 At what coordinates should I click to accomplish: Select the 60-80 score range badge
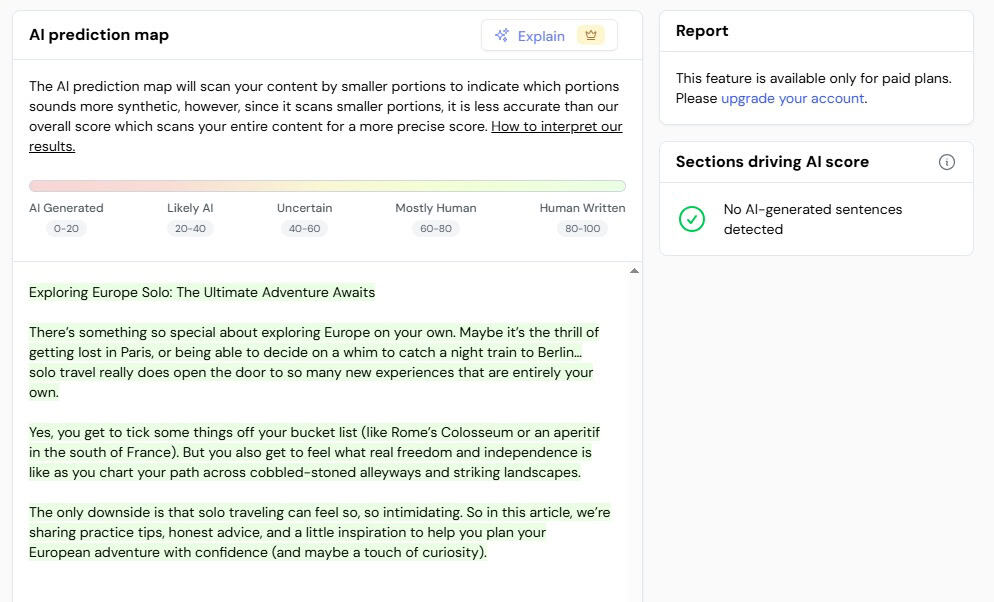(x=435, y=229)
